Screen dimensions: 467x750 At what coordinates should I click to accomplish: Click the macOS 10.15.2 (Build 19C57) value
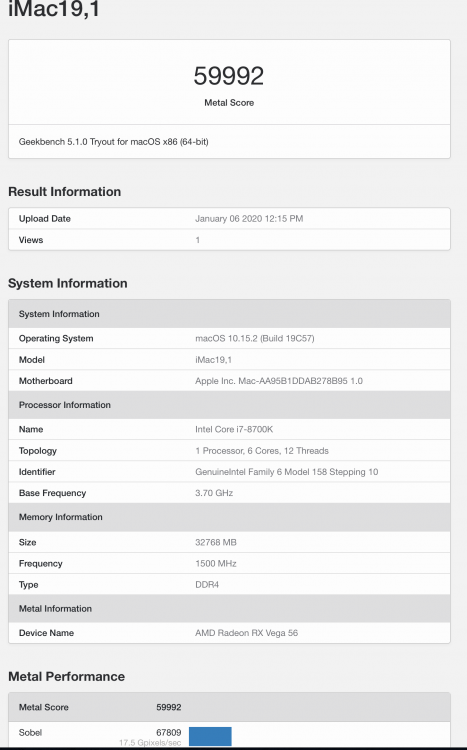tap(255, 338)
